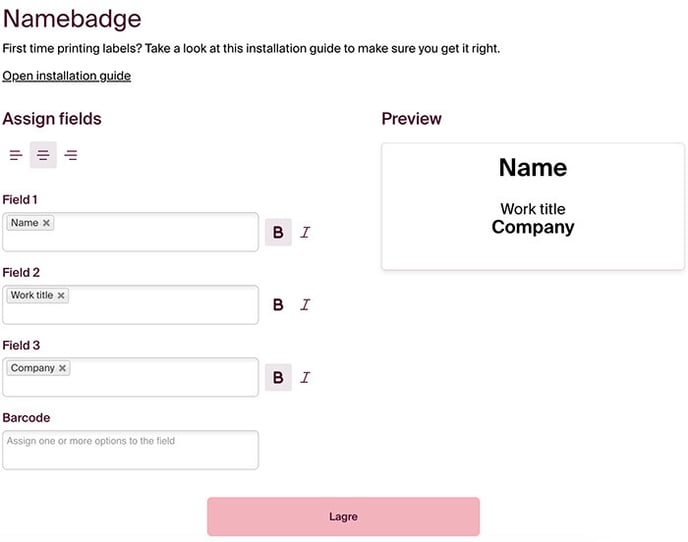
Task: Open the installation guide link
Action: pyautogui.click(x=66, y=76)
